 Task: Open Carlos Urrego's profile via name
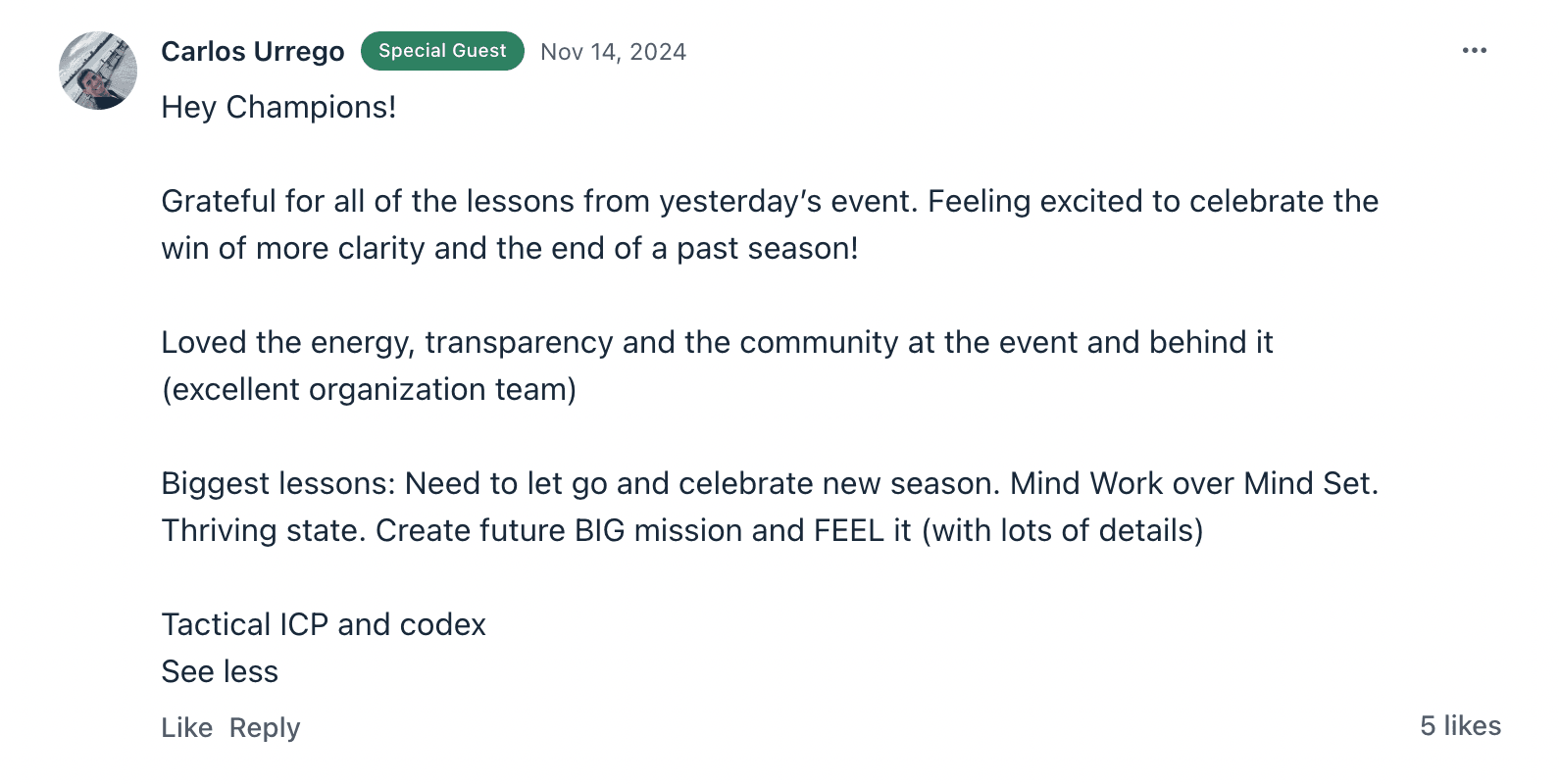(x=252, y=51)
